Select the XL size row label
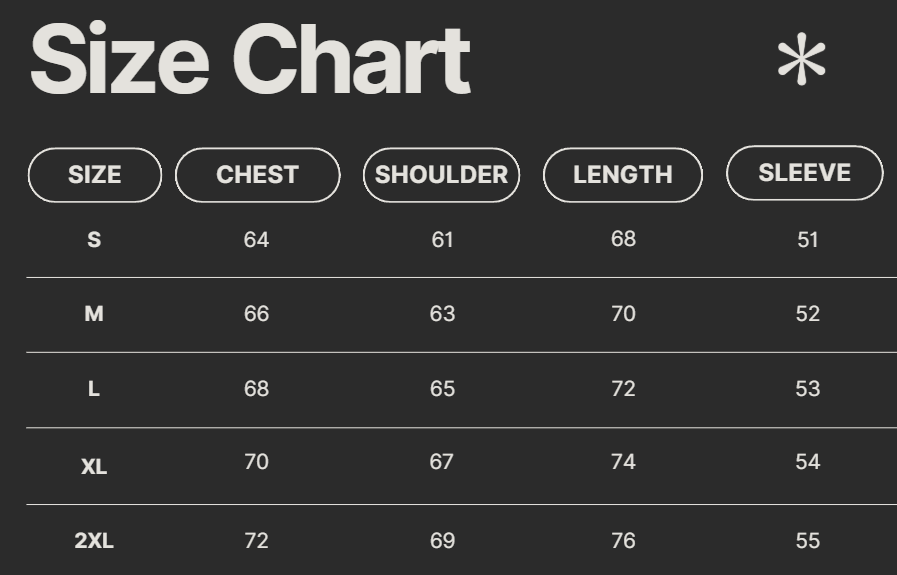This screenshot has width=897, height=575. (x=94, y=466)
